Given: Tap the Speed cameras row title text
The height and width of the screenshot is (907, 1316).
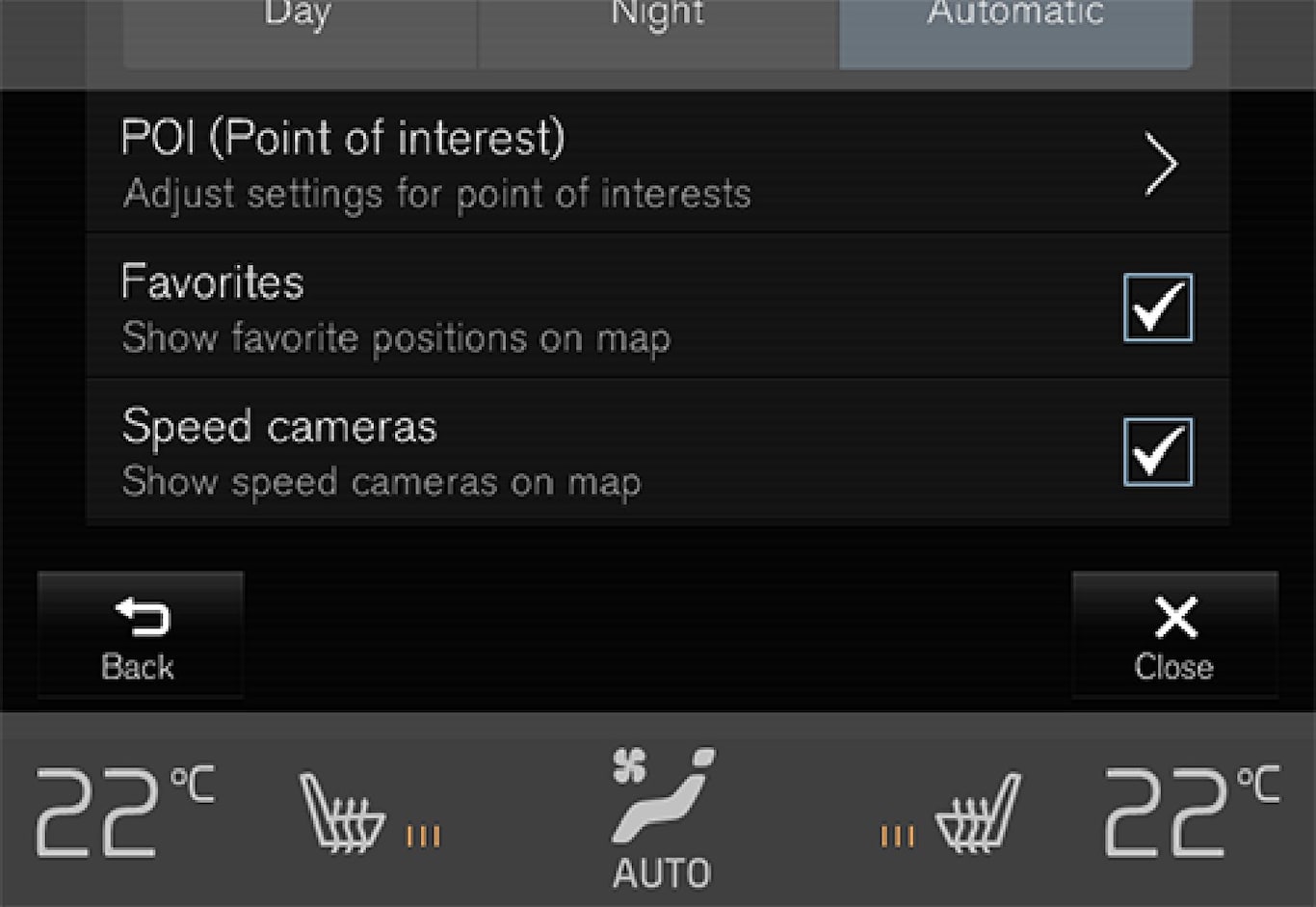Looking at the screenshot, I should (x=279, y=426).
